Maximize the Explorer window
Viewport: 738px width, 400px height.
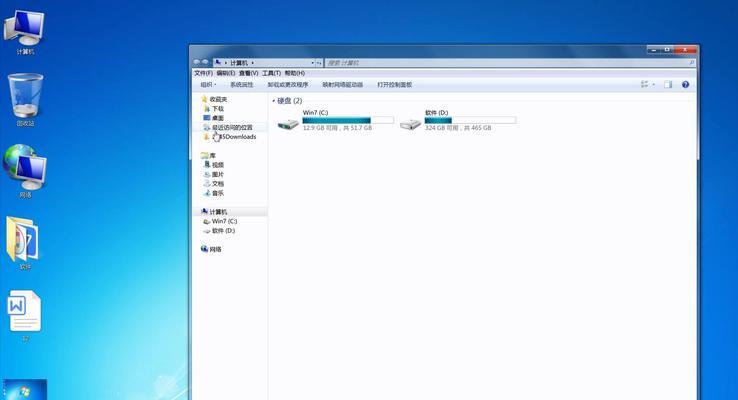667,49
